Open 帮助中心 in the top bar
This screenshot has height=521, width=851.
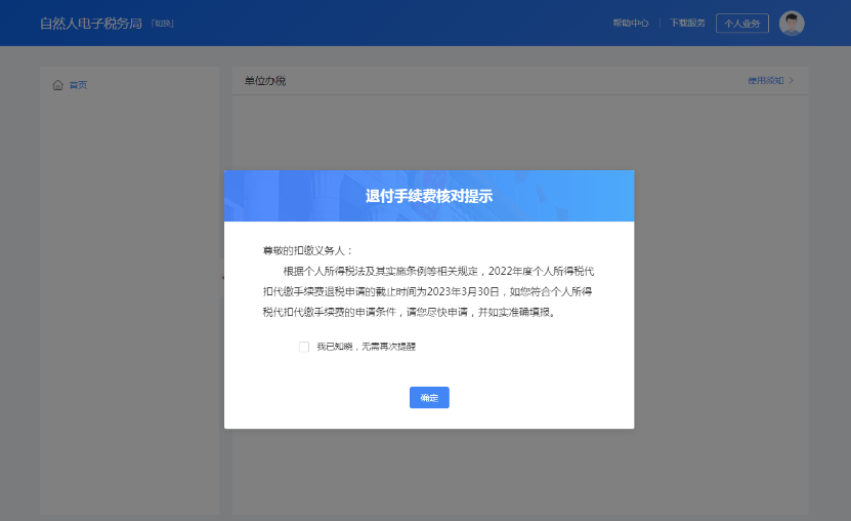tap(630, 23)
